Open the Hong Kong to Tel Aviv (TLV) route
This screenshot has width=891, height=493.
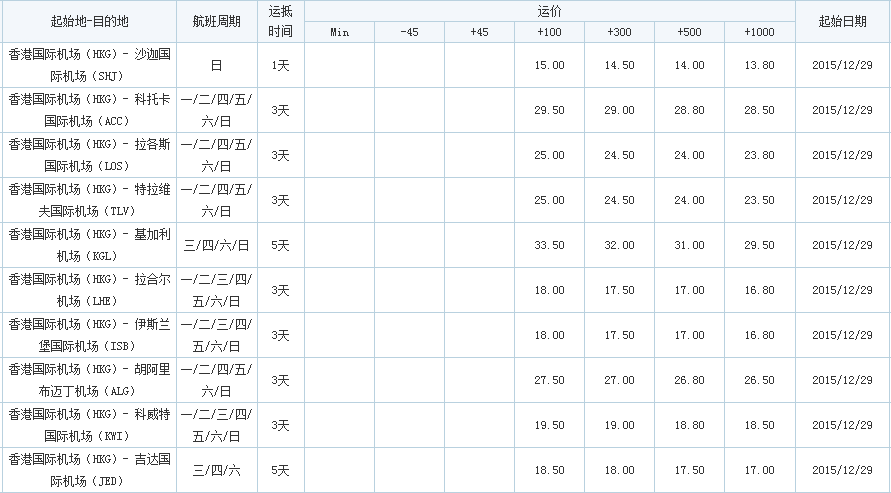(x=89, y=200)
